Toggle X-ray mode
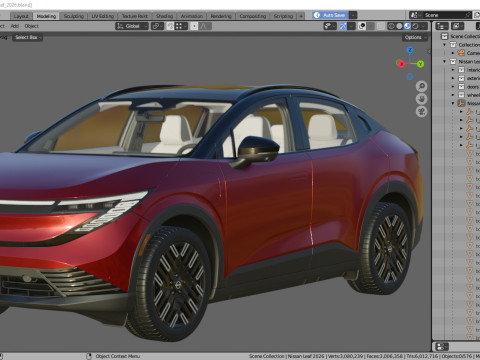Screen dimensions: 480x360 [x=381, y=26]
